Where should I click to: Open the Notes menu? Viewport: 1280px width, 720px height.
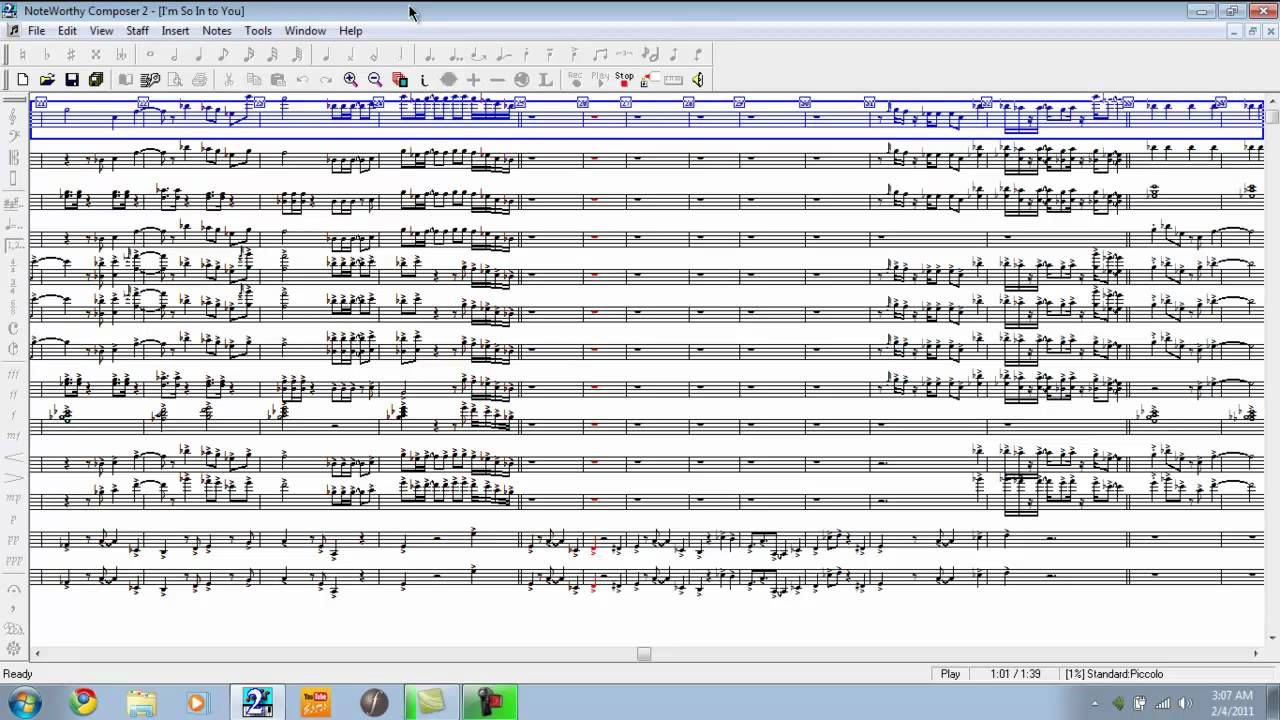click(217, 31)
